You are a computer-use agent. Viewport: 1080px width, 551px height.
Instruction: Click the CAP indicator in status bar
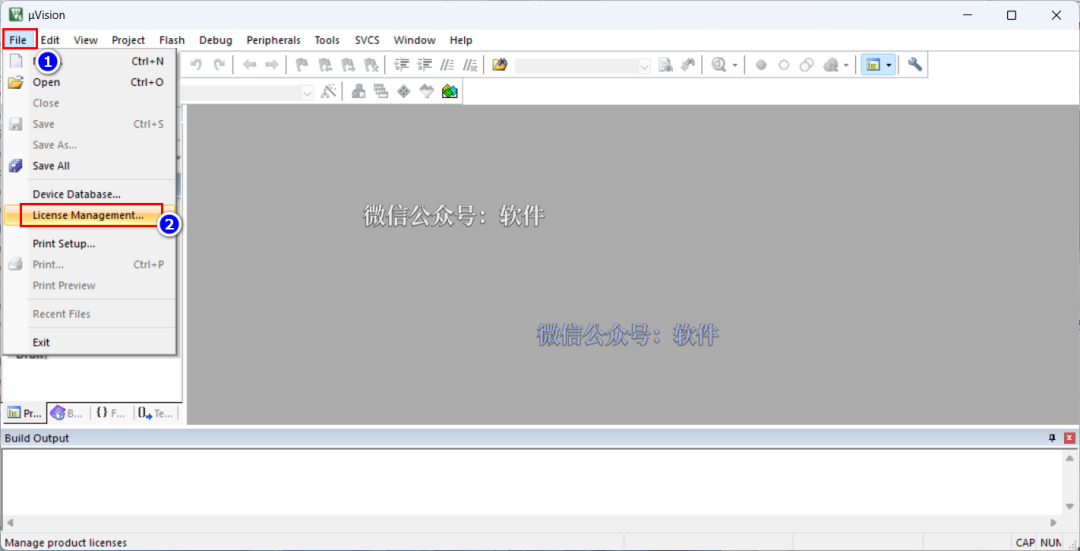coord(1024,543)
